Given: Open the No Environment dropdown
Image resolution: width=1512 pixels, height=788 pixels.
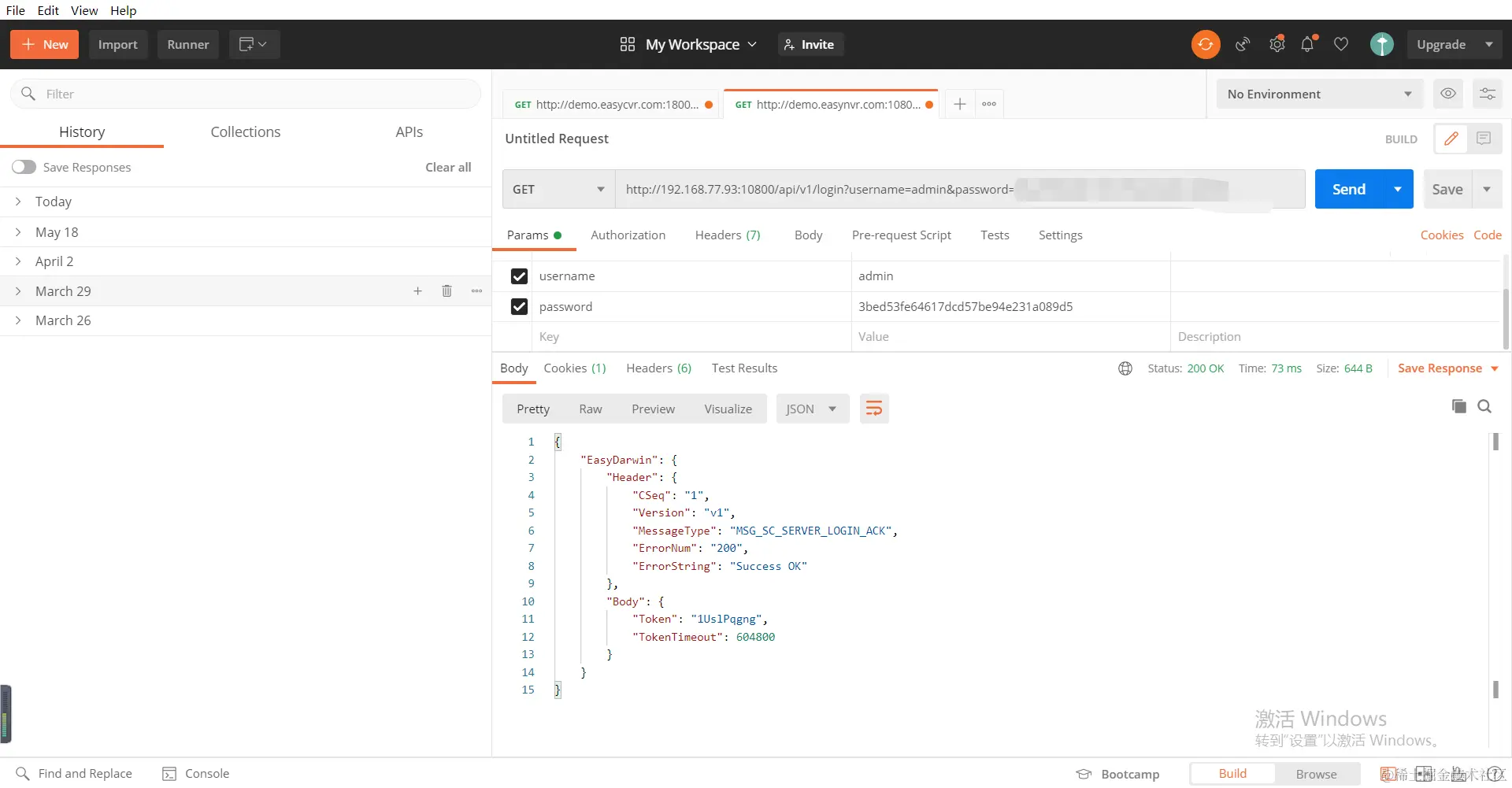Looking at the screenshot, I should point(1319,94).
